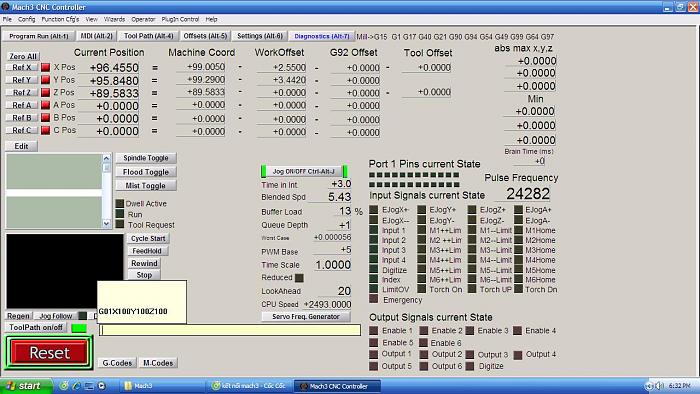Viewport: 700px width, 394px height.
Task: Open Servo Freq. Generator
Action: 306,316
